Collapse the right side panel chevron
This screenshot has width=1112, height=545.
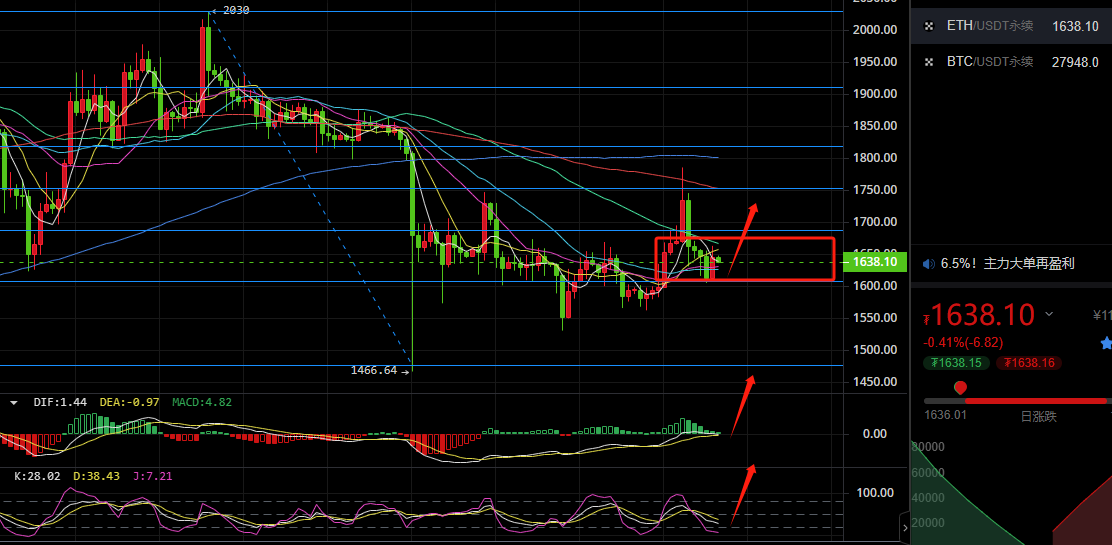[904, 527]
